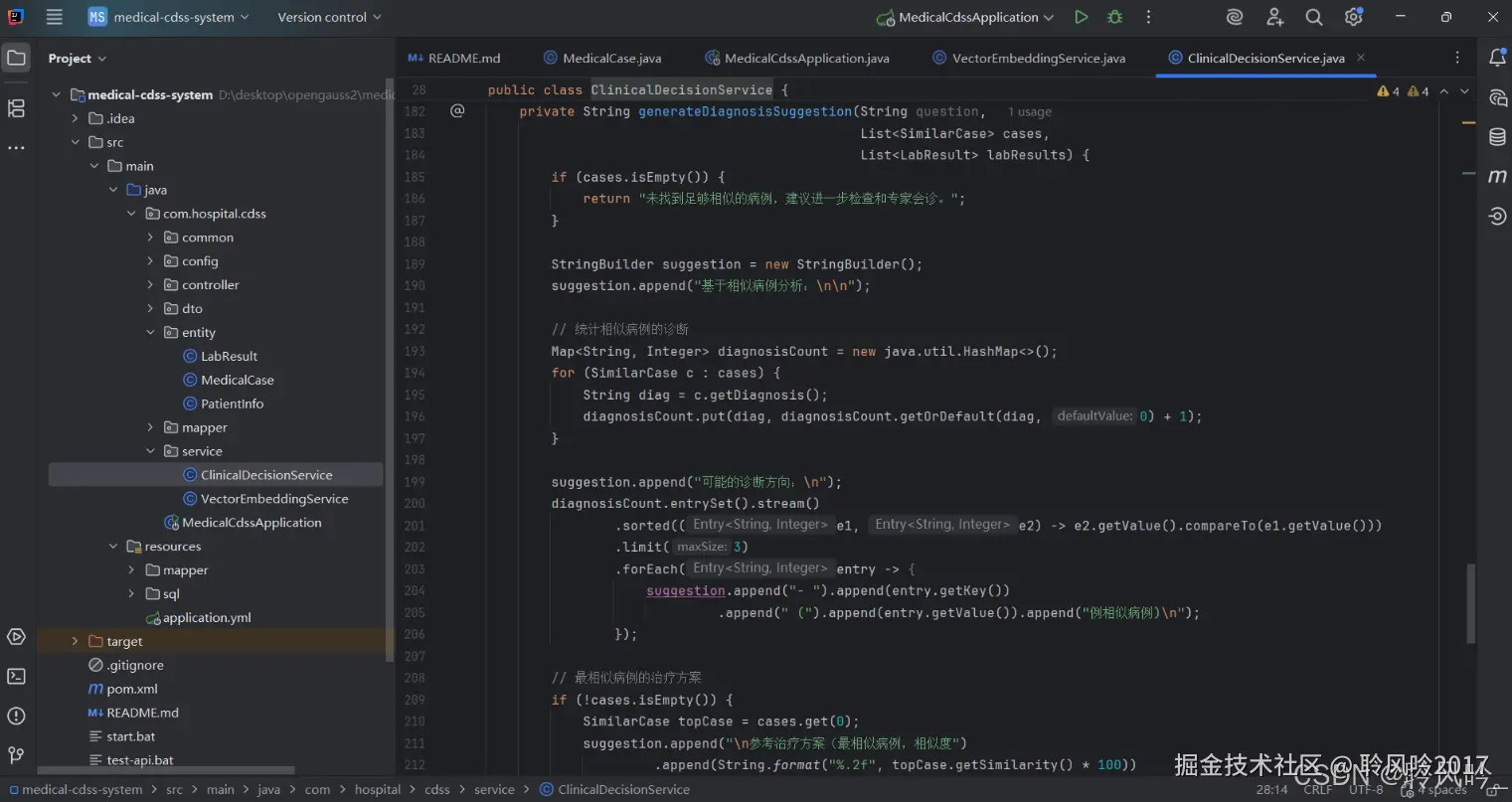Open IDE settings gear icon
Screen dimensions: 1512x802
(x=1353, y=17)
